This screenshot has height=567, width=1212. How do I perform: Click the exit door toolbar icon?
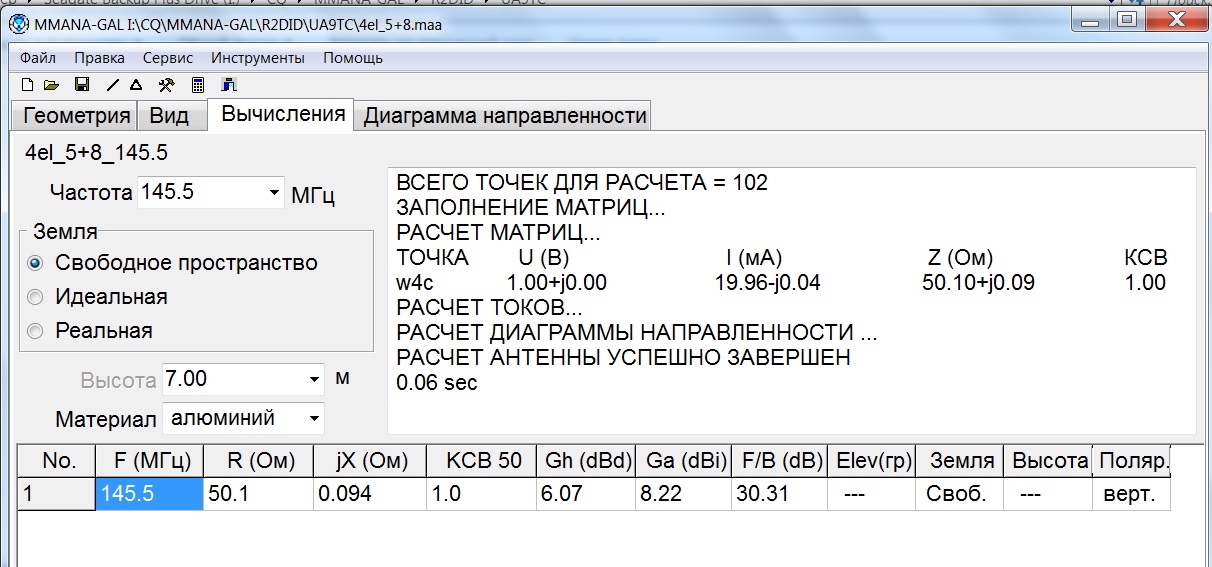(x=229, y=86)
